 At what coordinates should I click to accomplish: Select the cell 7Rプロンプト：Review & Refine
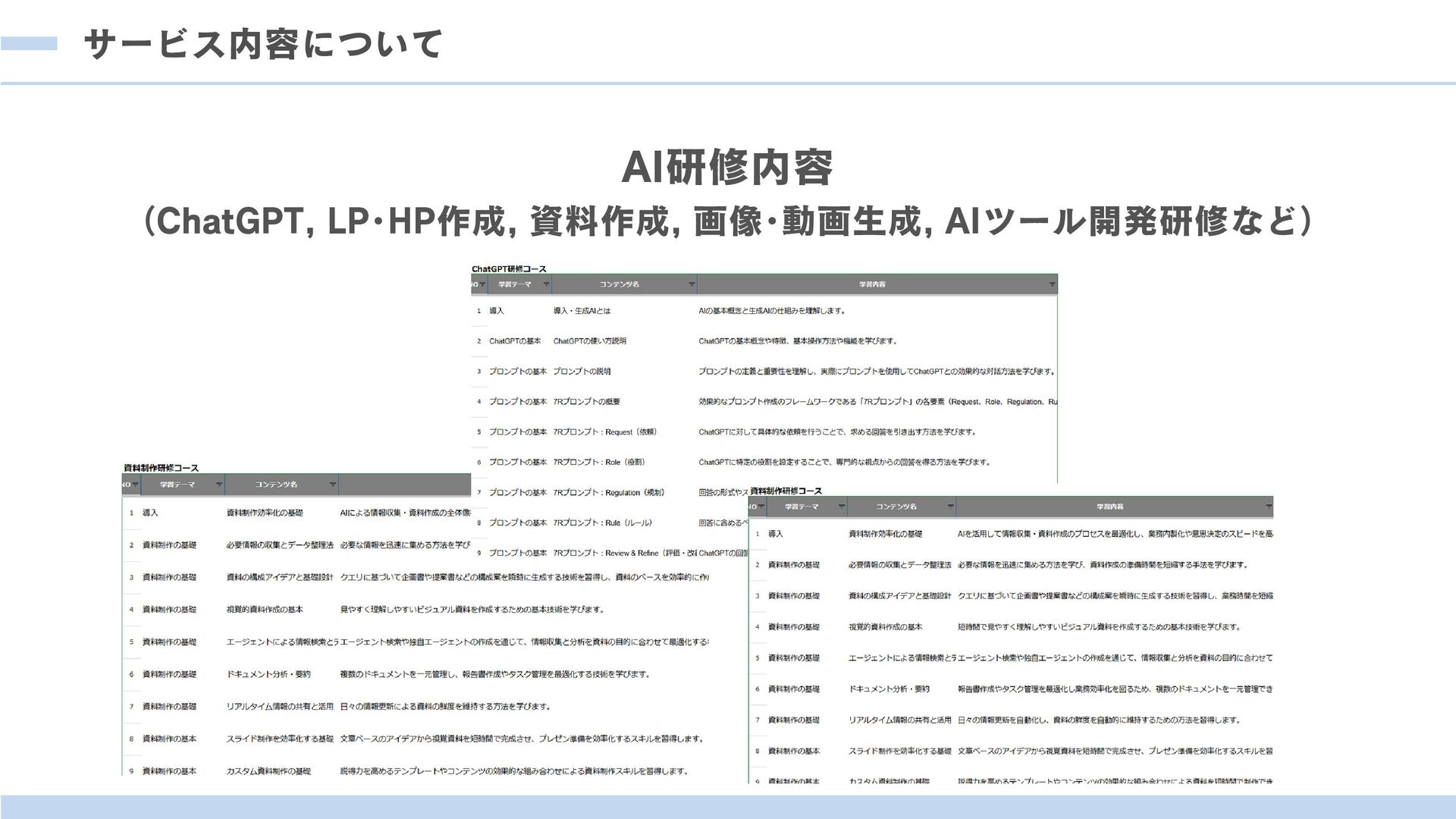pyautogui.click(x=625, y=553)
